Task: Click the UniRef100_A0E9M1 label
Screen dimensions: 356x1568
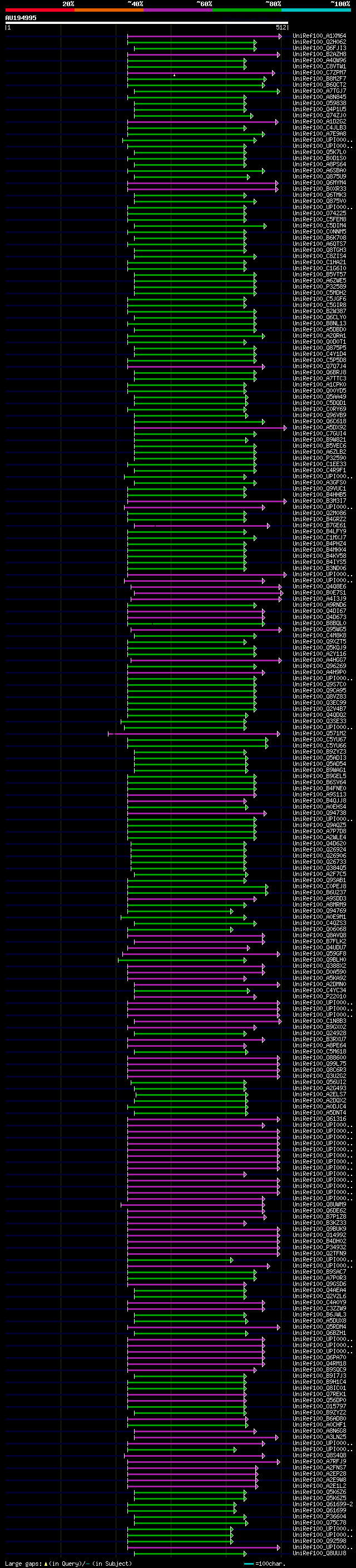Action: point(319,917)
